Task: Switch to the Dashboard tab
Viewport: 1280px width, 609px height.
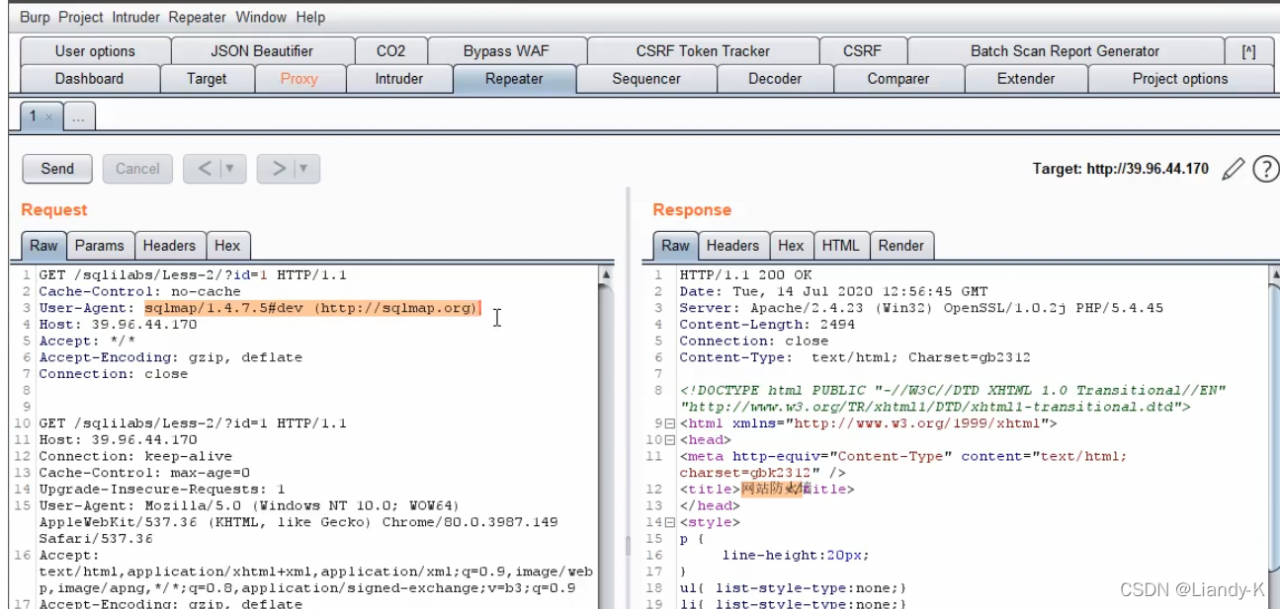Action: pyautogui.click(x=89, y=79)
